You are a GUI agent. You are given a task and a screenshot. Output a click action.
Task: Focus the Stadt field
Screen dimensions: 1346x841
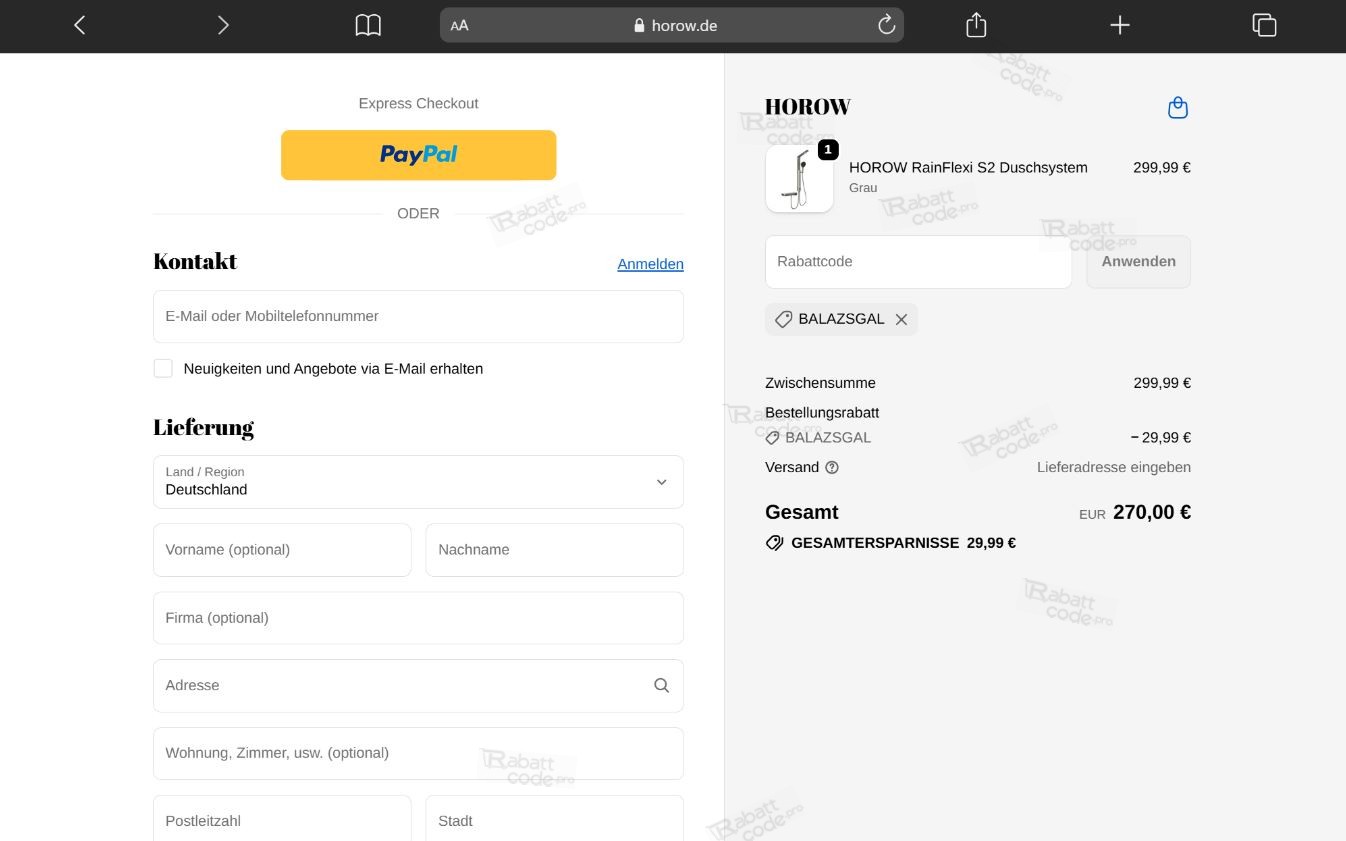[x=555, y=820]
